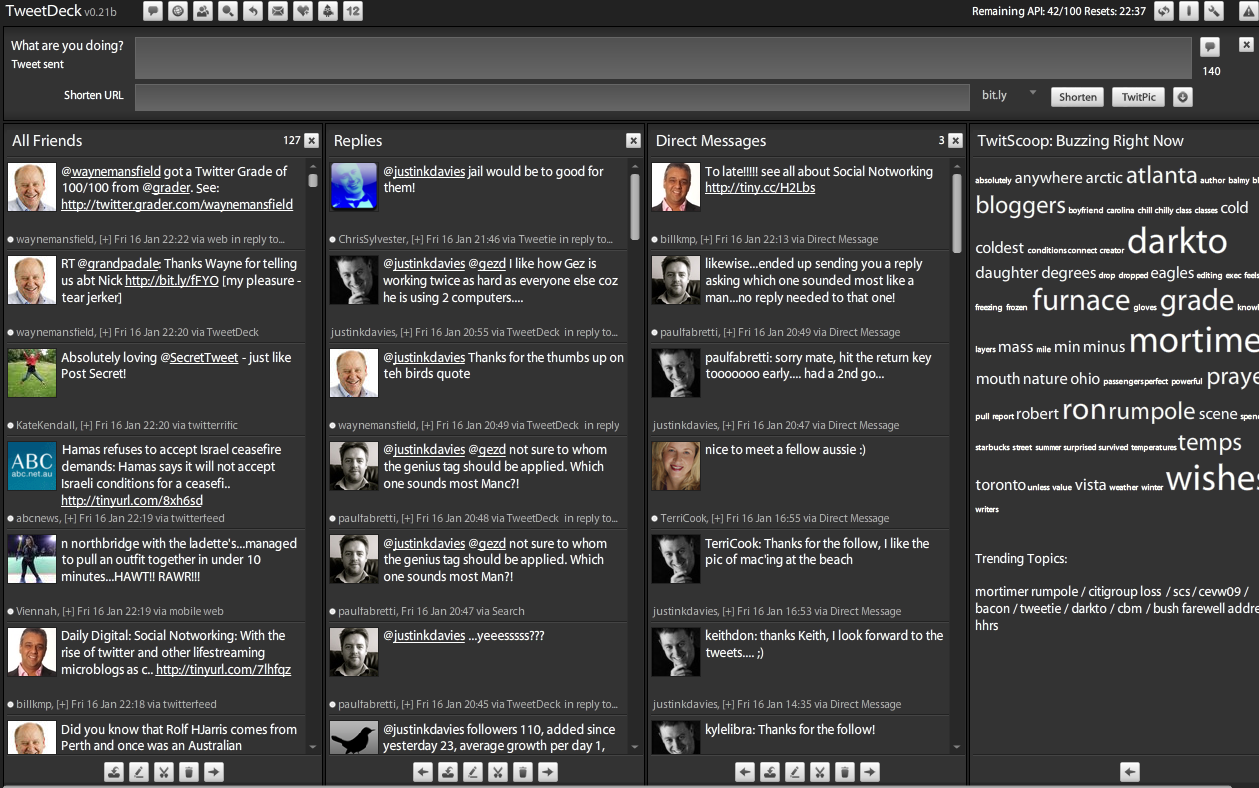The image size is (1259, 788).
Task: Click the [+] next to abcnews in All Friends
Action: pos(69,519)
